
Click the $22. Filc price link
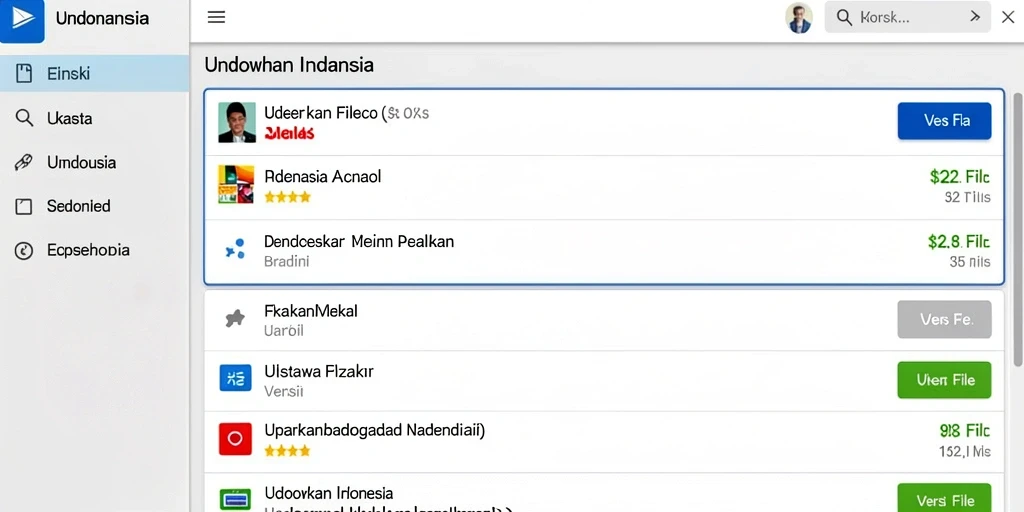point(959,177)
